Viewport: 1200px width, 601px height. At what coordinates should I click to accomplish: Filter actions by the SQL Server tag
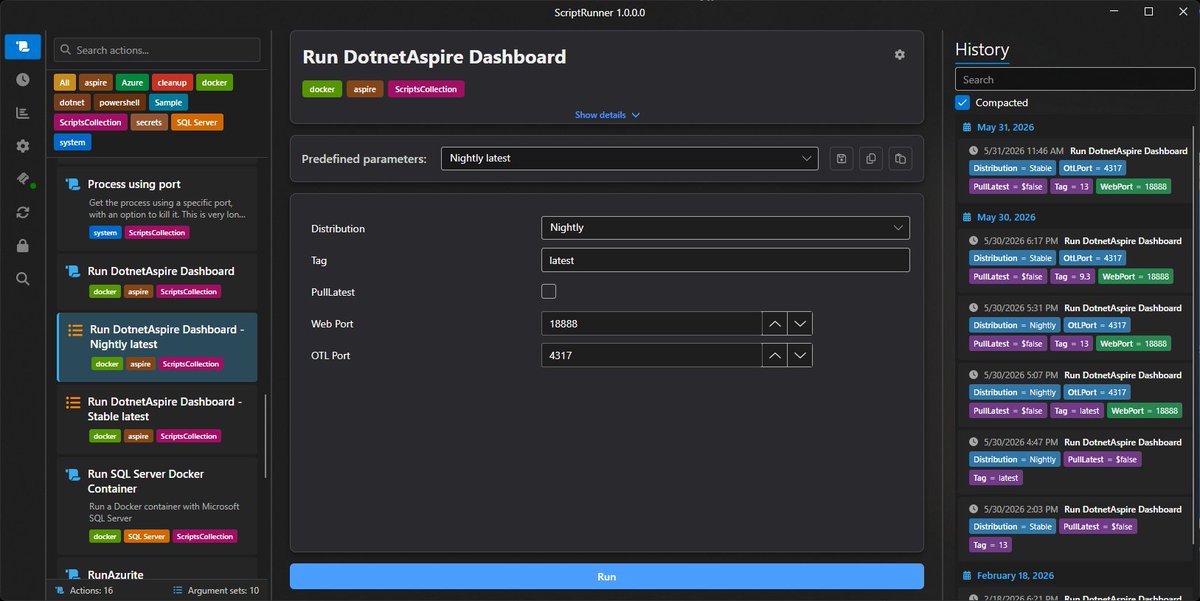197,123
